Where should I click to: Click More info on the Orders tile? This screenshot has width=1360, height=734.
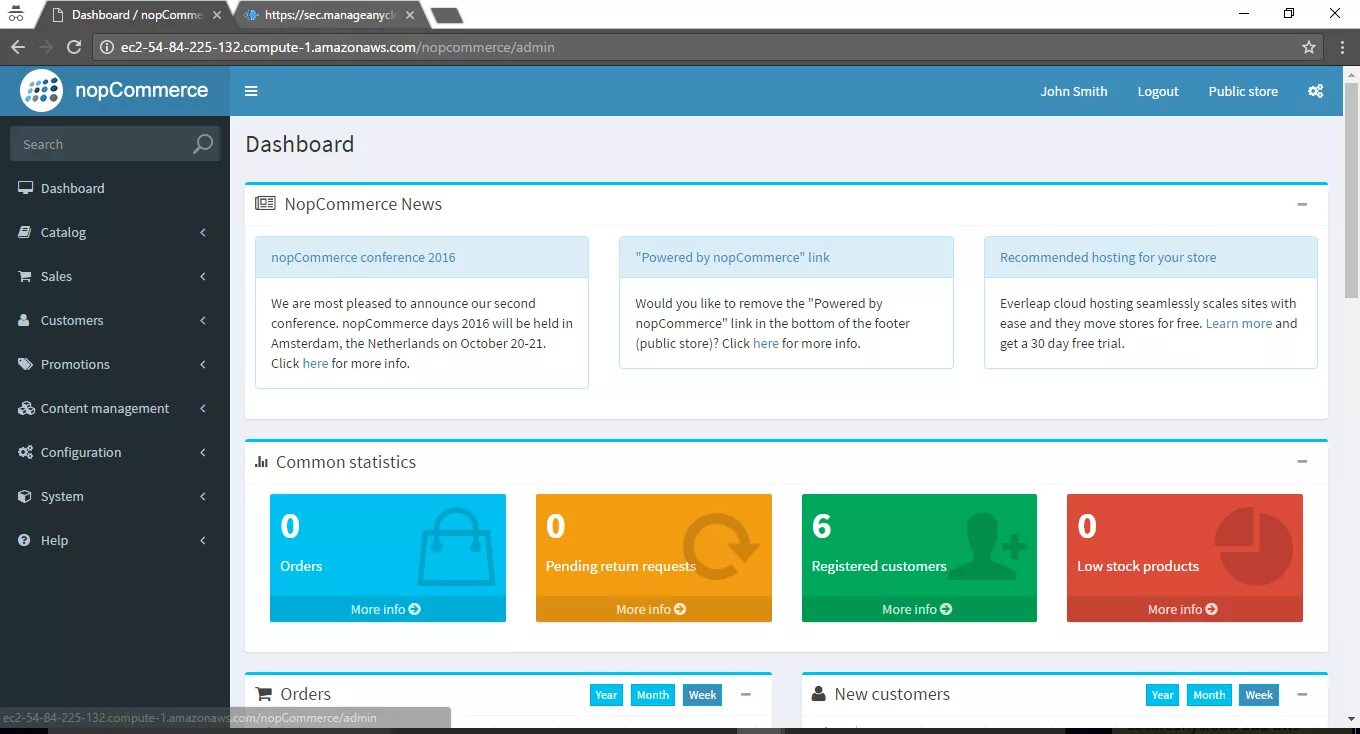(387, 609)
